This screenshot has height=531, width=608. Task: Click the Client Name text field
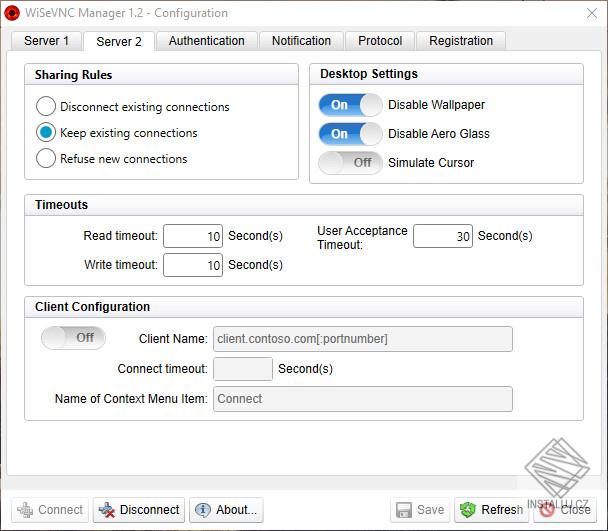(363, 339)
